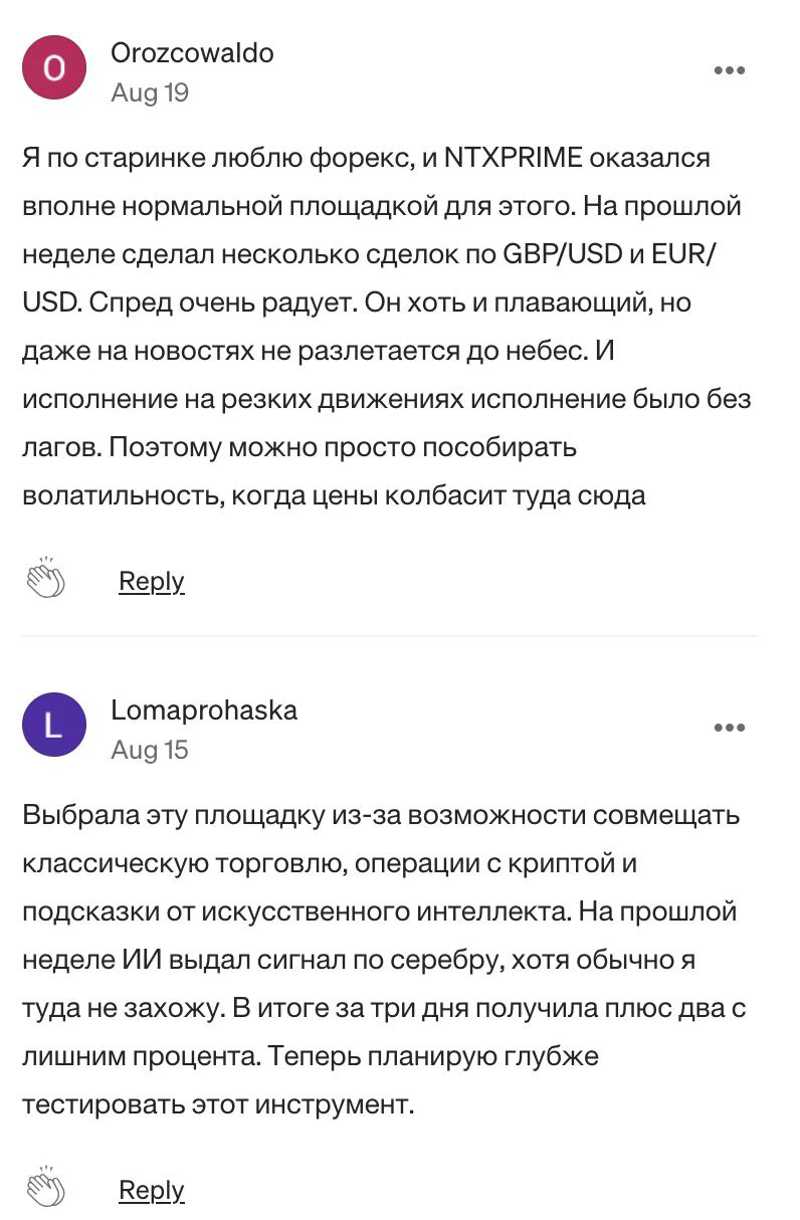This screenshot has width=800, height=1220.
Task: Clap for Lomaprohaska's comment
Action: 46,1189
